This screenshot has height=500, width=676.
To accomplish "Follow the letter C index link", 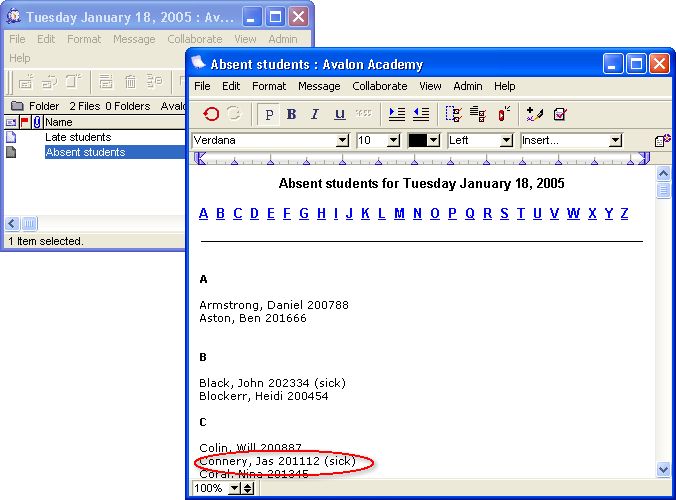I will [x=237, y=213].
